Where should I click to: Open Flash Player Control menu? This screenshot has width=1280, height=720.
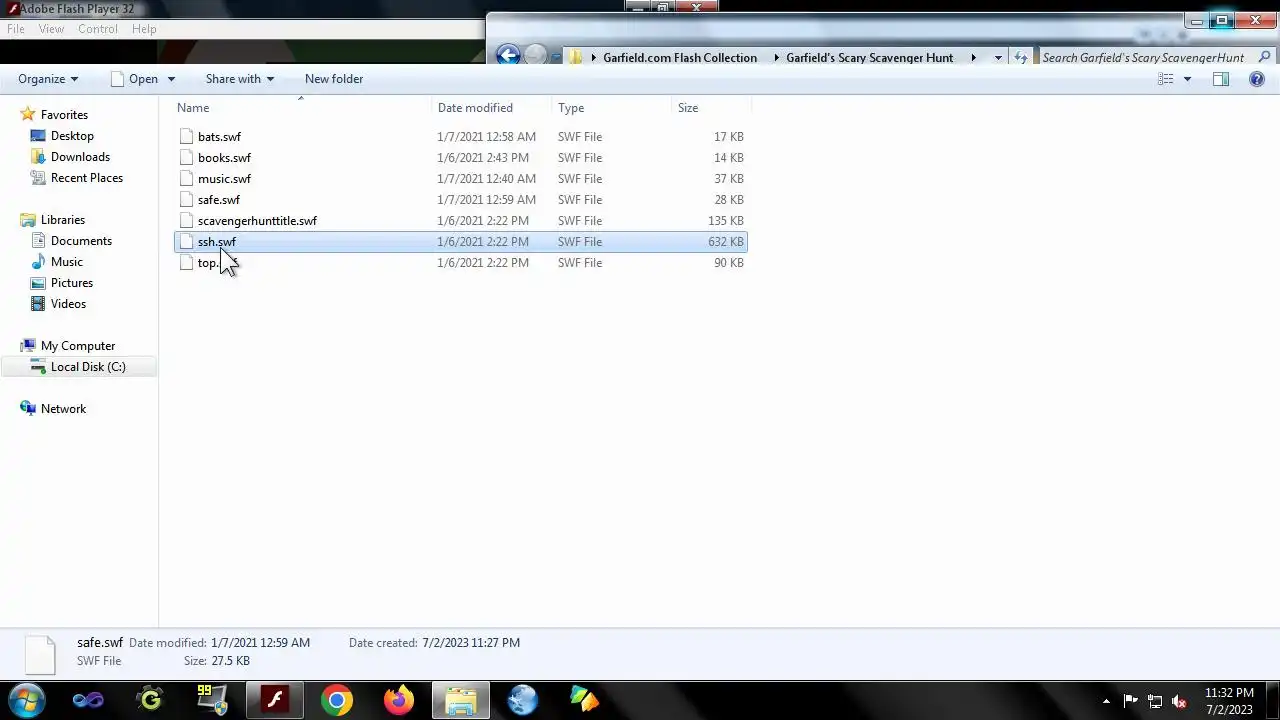98,29
